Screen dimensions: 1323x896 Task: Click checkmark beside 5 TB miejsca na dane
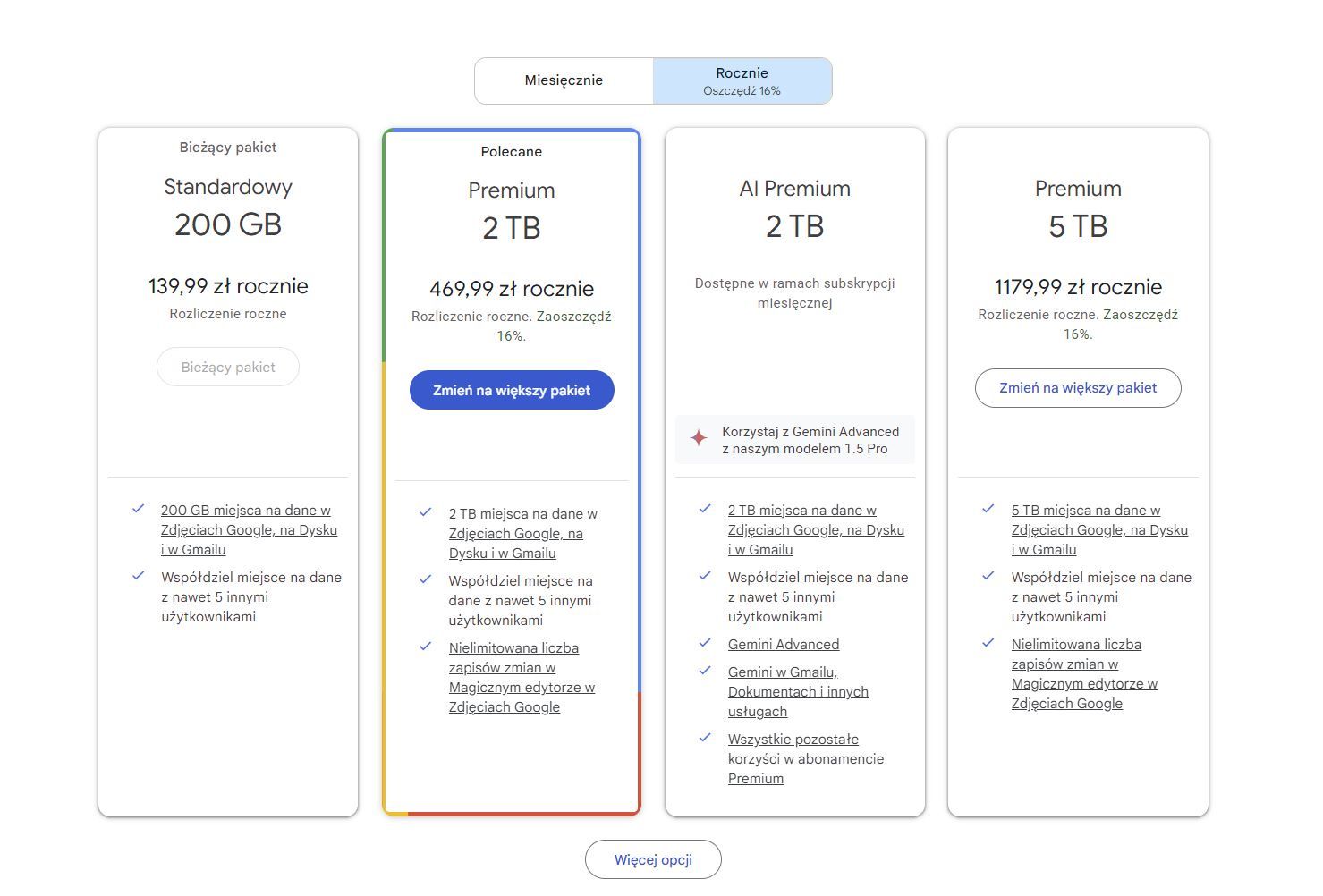click(988, 509)
